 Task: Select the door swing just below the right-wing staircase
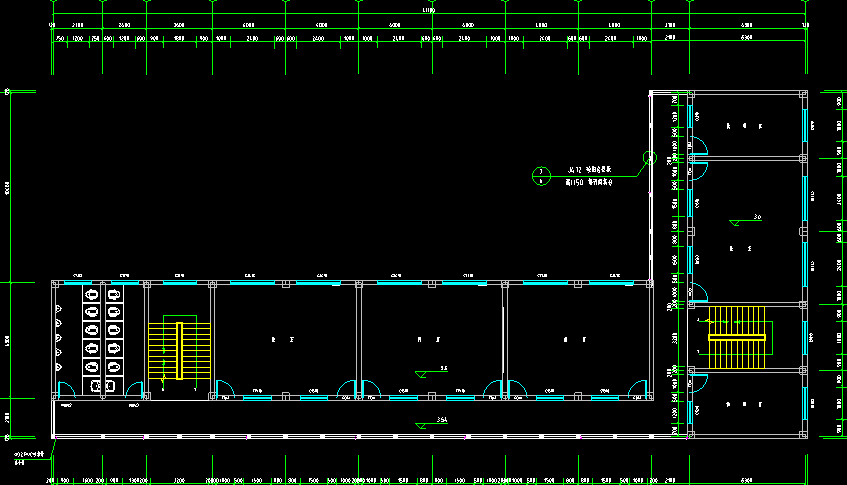click(x=700, y=383)
